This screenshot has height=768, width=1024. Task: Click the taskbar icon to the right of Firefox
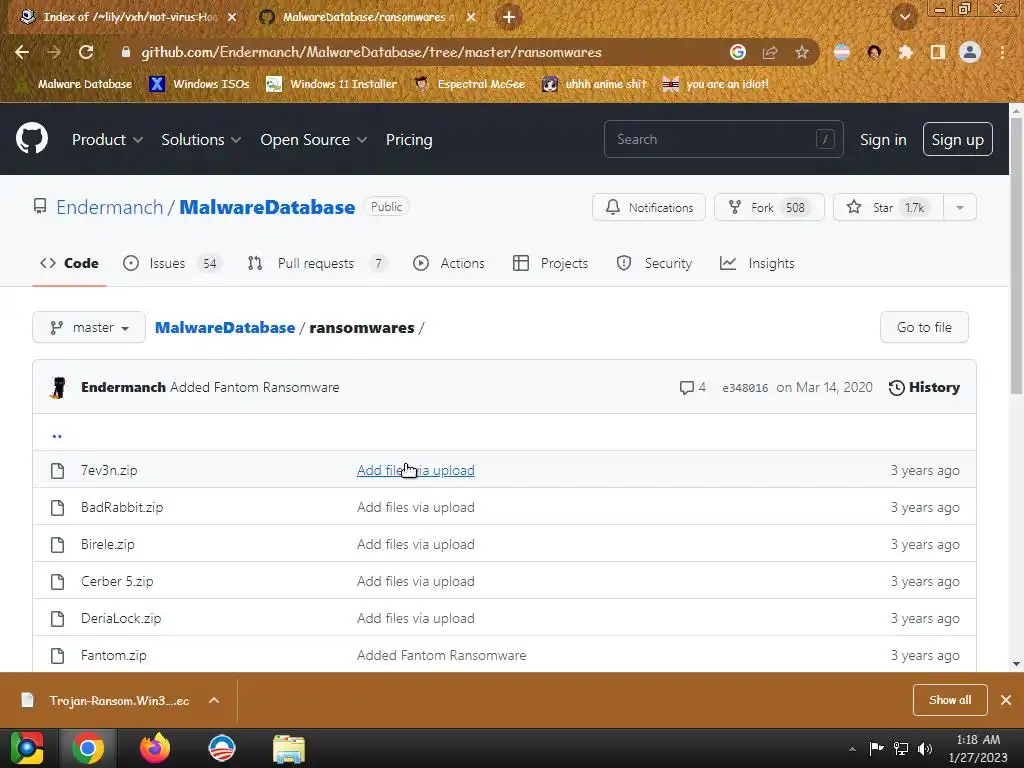tap(222, 748)
